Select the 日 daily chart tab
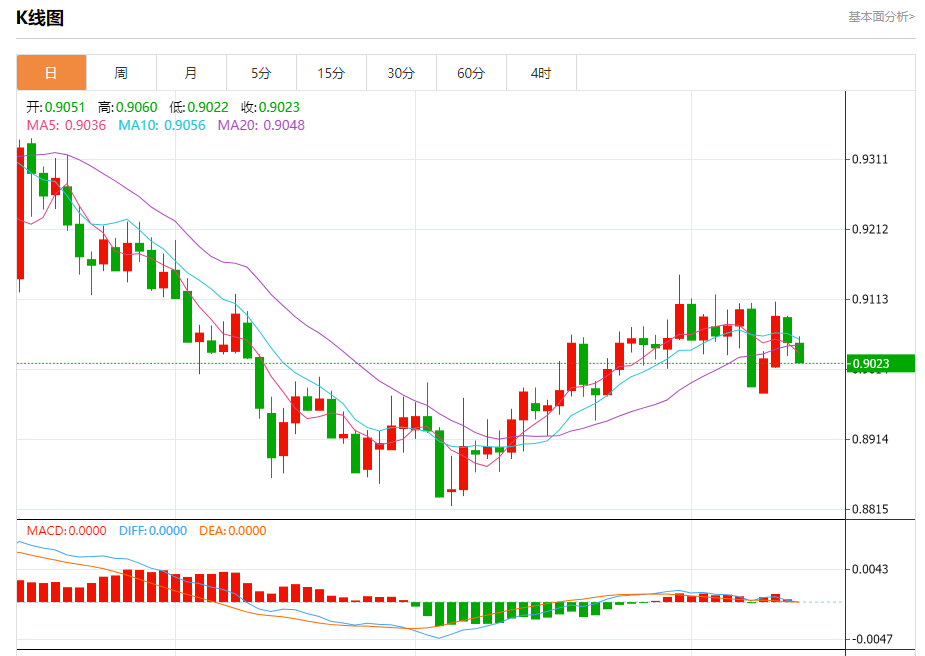This screenshot has height=656, width=925. point(51,73)
